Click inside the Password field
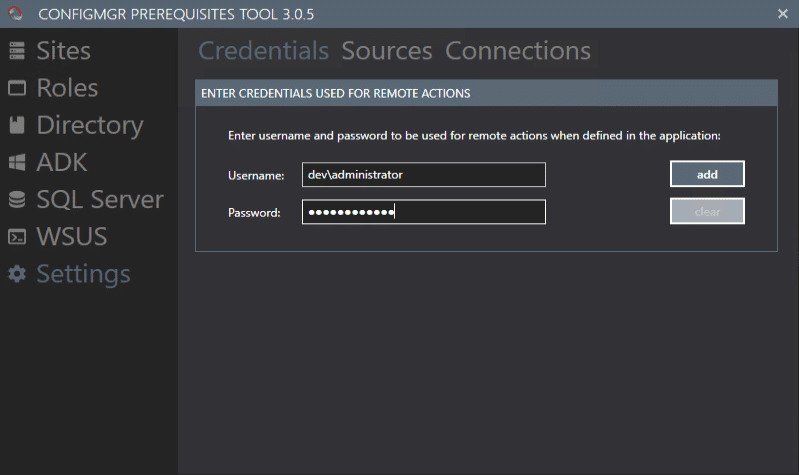This screenshot has height=475, width=799. [x=423, y=212]
